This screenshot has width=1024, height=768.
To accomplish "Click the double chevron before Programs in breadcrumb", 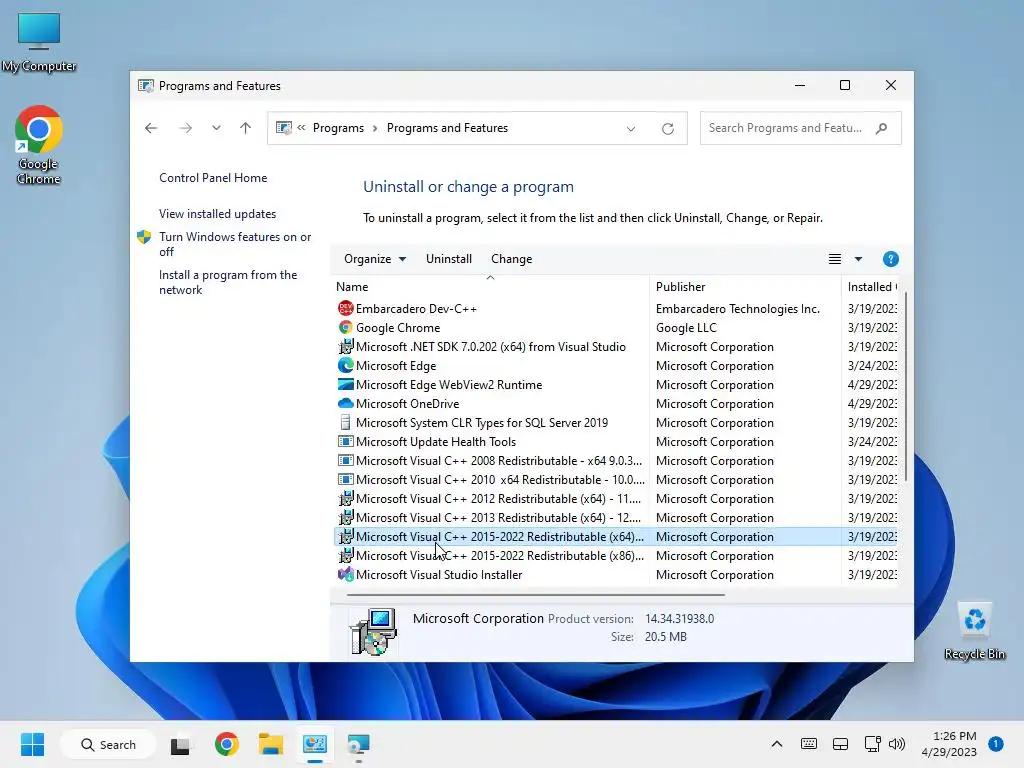I will (301, 128).
